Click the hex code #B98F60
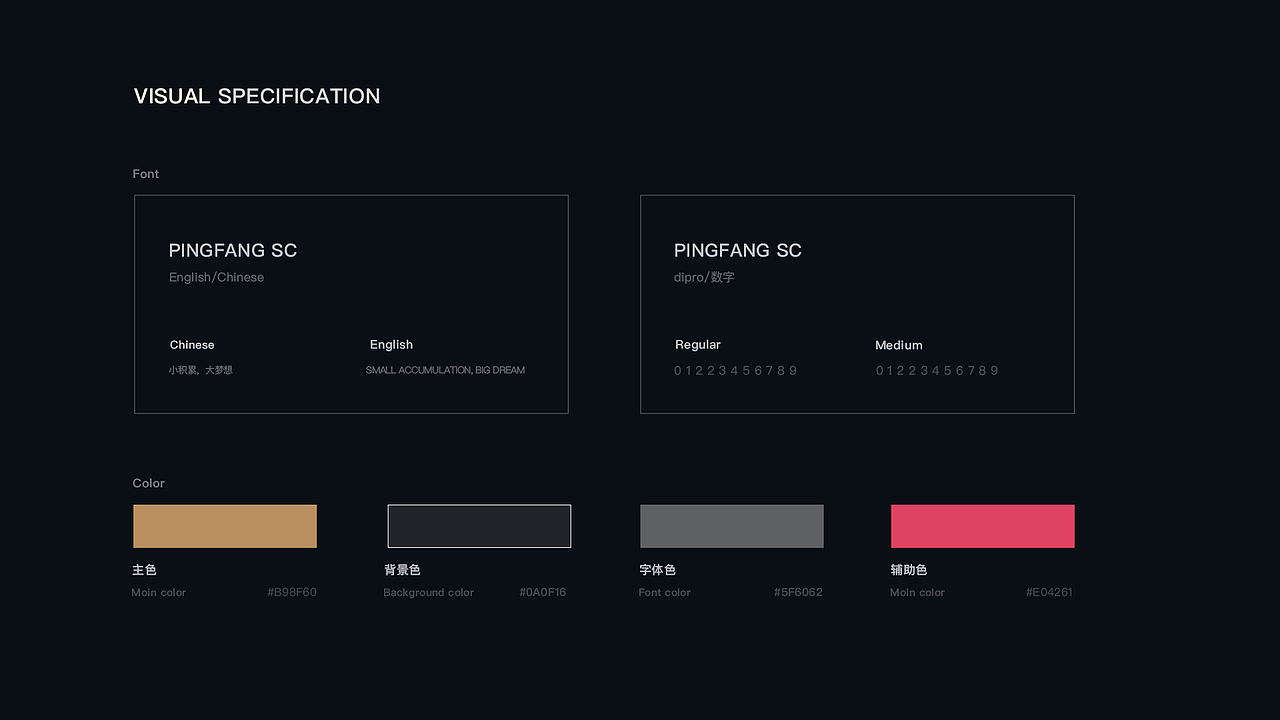 pyautogui.click(x=292, y=592)
